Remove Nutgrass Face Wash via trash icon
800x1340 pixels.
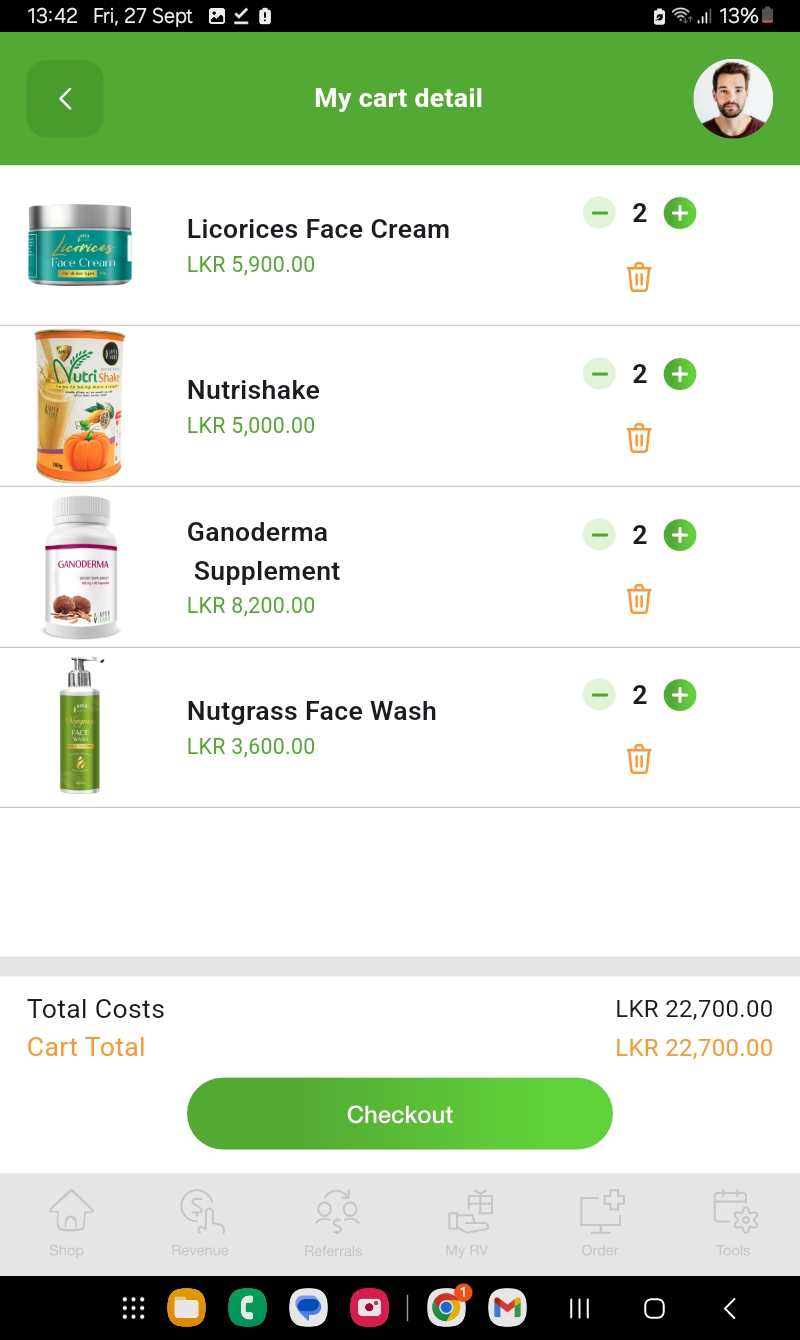tap(639, 759)
